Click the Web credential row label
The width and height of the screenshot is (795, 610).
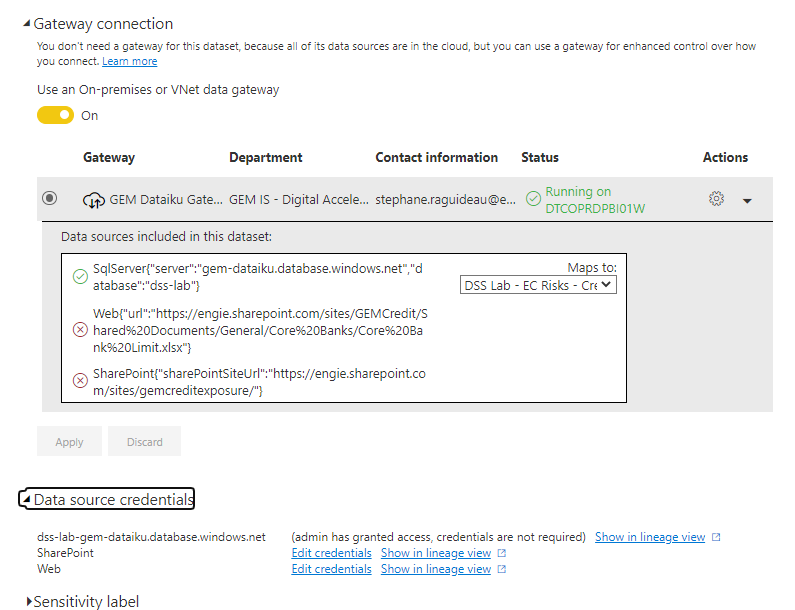(x=49, y=569)
